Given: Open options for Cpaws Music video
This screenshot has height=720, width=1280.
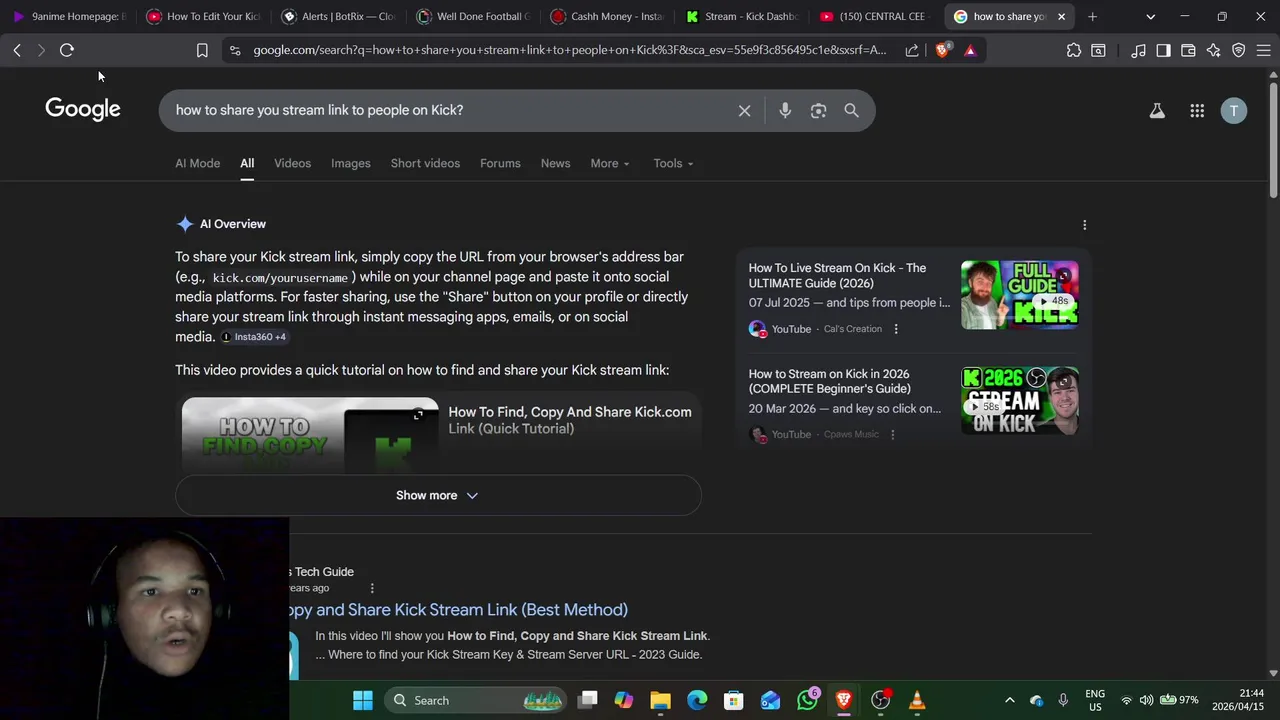Looking at the screenshot, I should [893, 434].
